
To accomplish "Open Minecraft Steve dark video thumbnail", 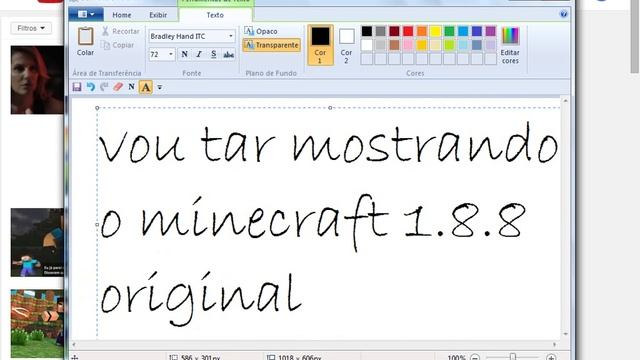I will click(x=37, y=242).
